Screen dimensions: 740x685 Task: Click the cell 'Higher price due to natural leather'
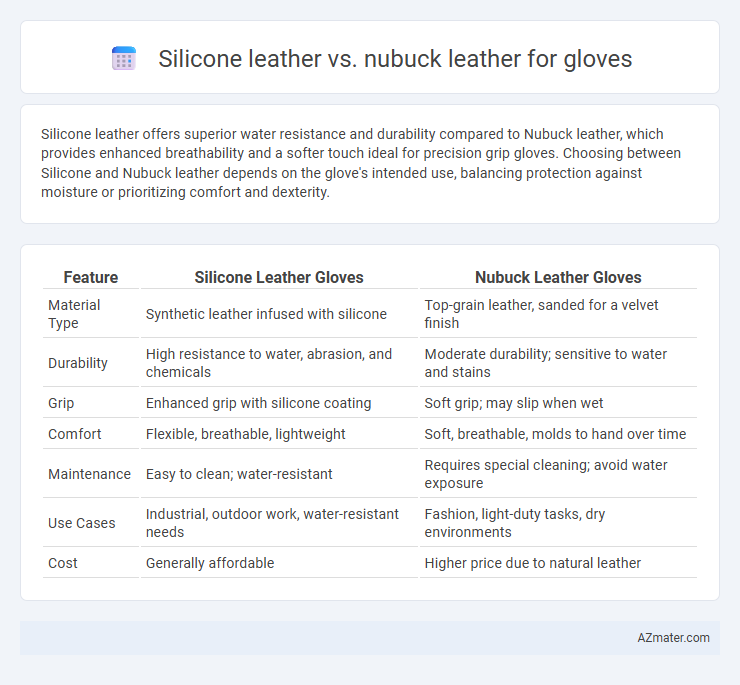click(x=558, y=563)
